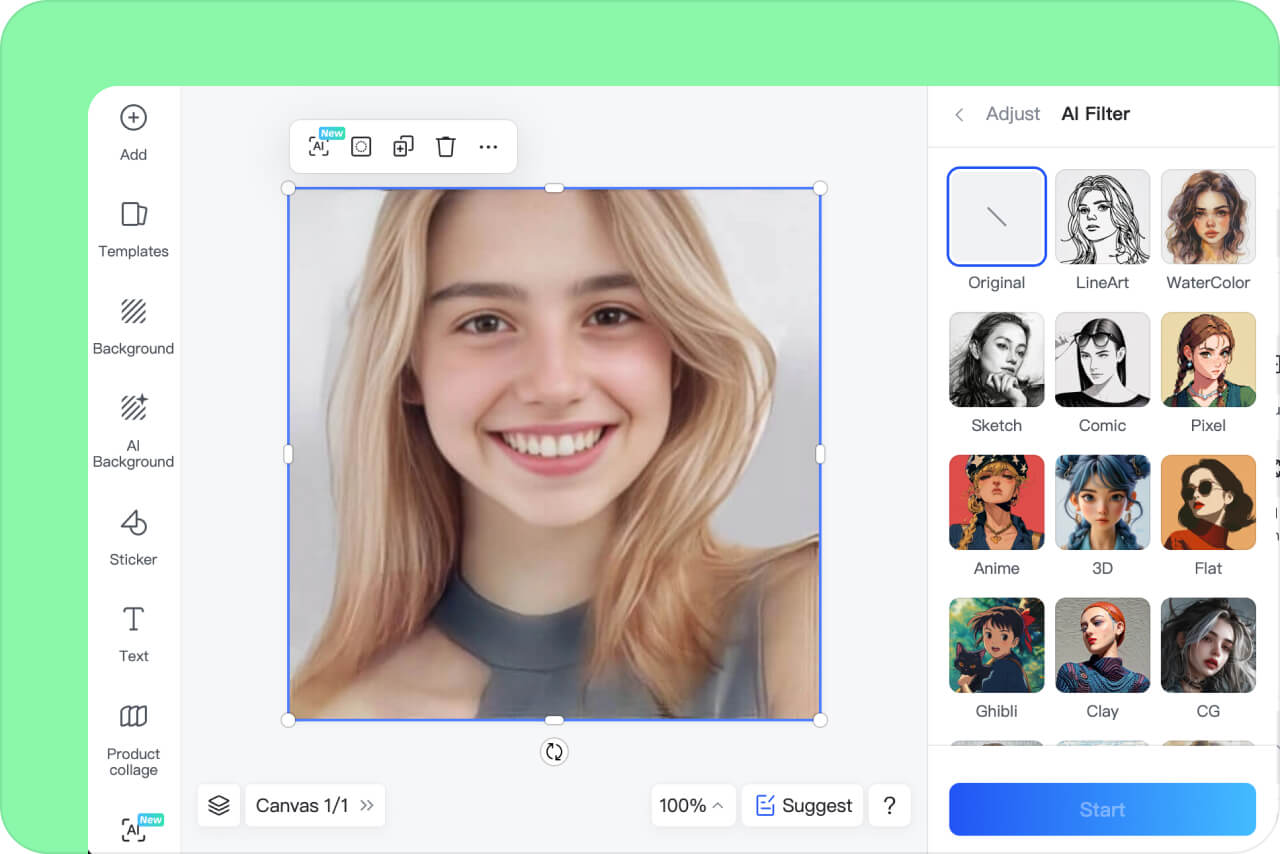Click the Start button

coord(1102,809)
